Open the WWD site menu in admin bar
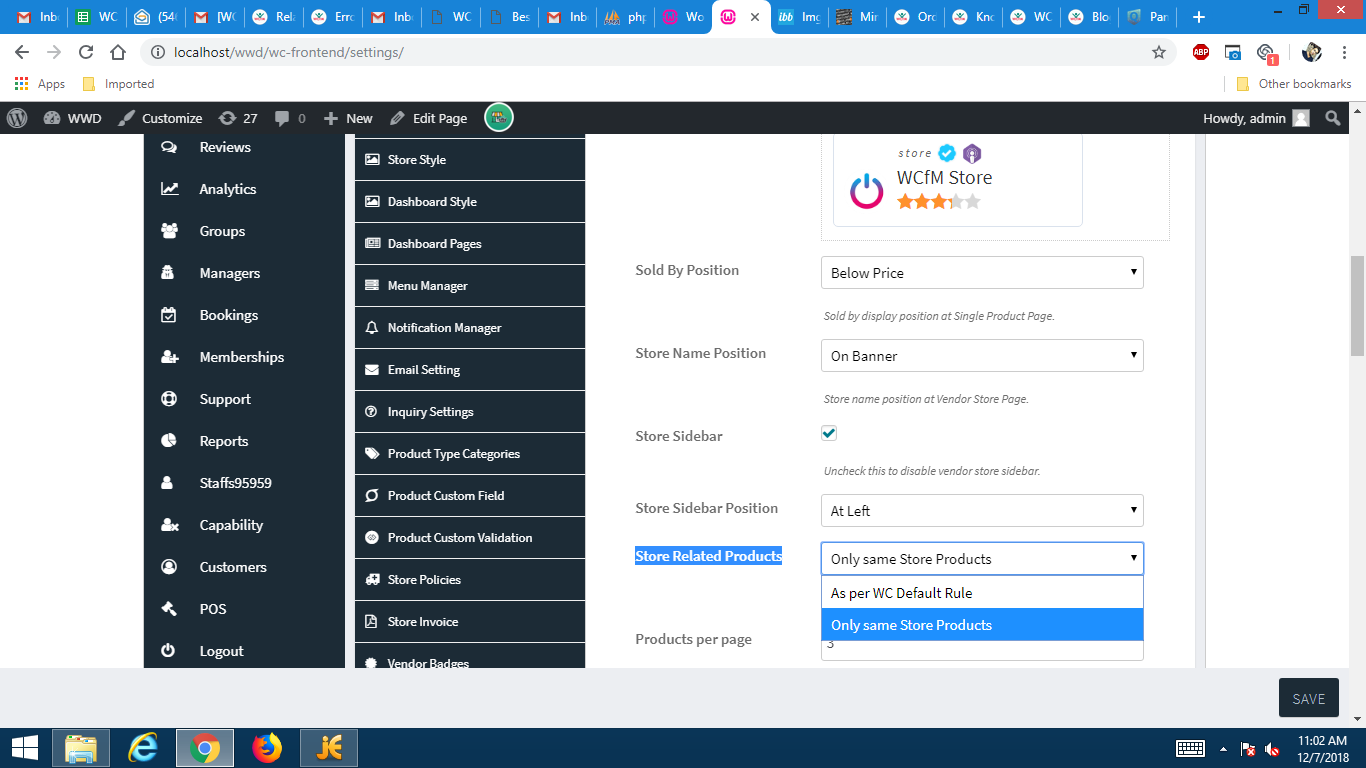Screen dimensions: 1366x768 [x=72, y=118]
